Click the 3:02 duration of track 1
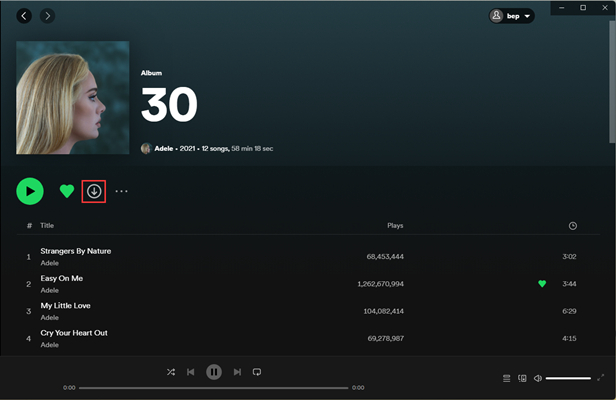This screenshot has width=616, height=400. [569, 257]
